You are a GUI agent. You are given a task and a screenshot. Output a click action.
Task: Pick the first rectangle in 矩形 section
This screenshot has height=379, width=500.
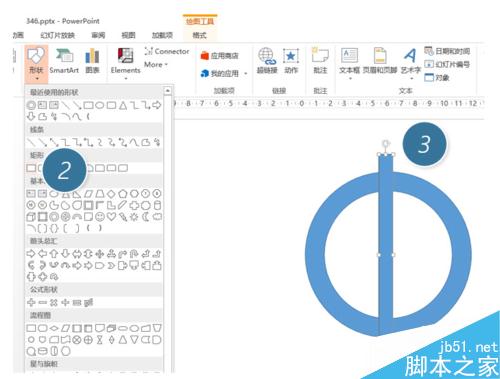tap(31, 168)
